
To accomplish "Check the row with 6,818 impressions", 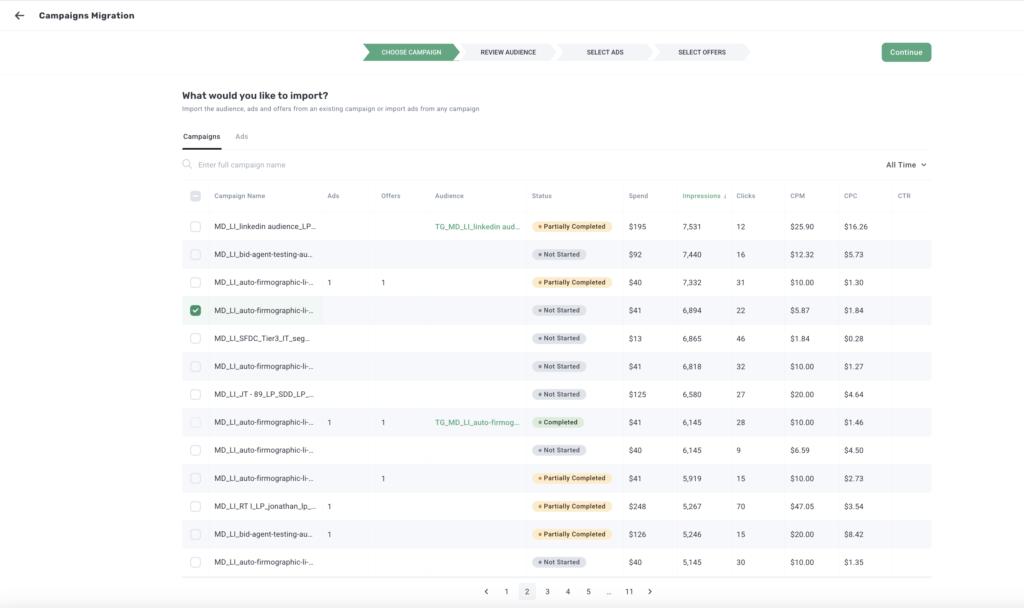I will click(195, 366).
